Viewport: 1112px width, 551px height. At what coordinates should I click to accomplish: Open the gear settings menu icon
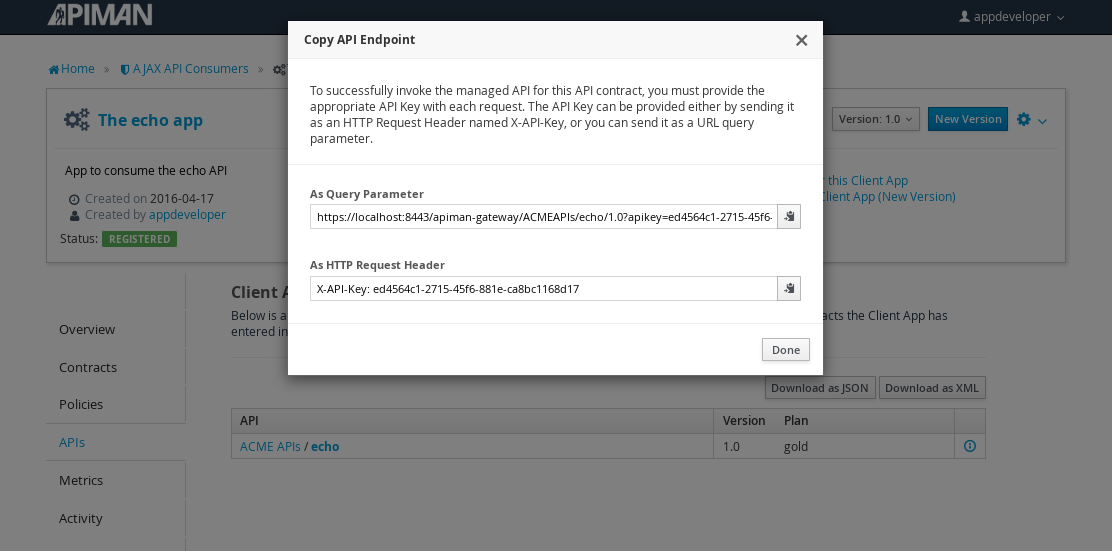(1023, 119)
